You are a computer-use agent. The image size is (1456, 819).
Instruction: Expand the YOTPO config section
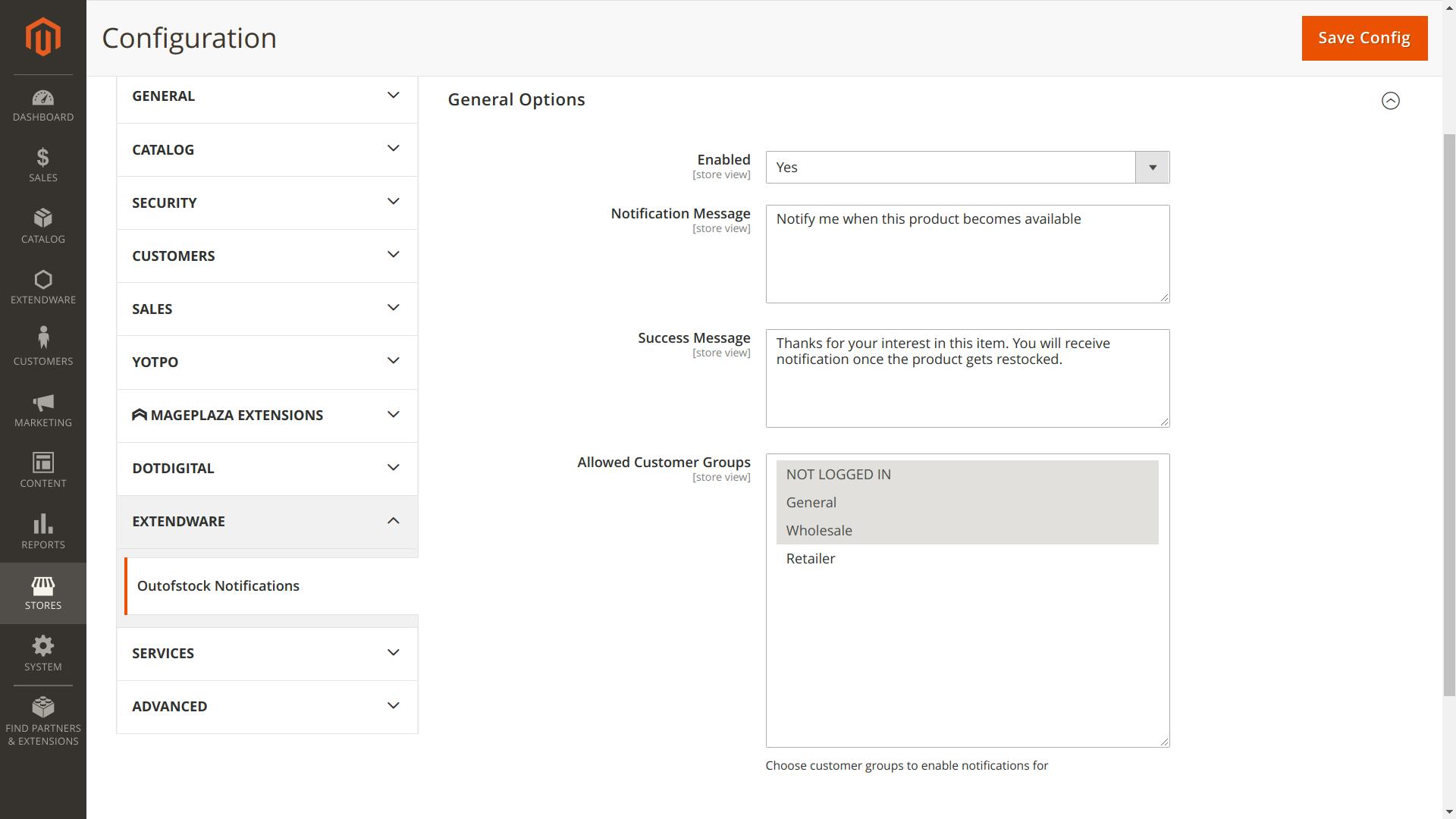[267, 362]
